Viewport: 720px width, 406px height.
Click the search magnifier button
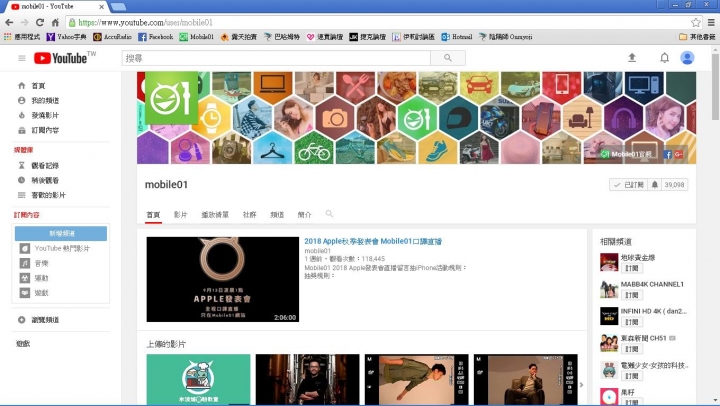coord(448,58)
